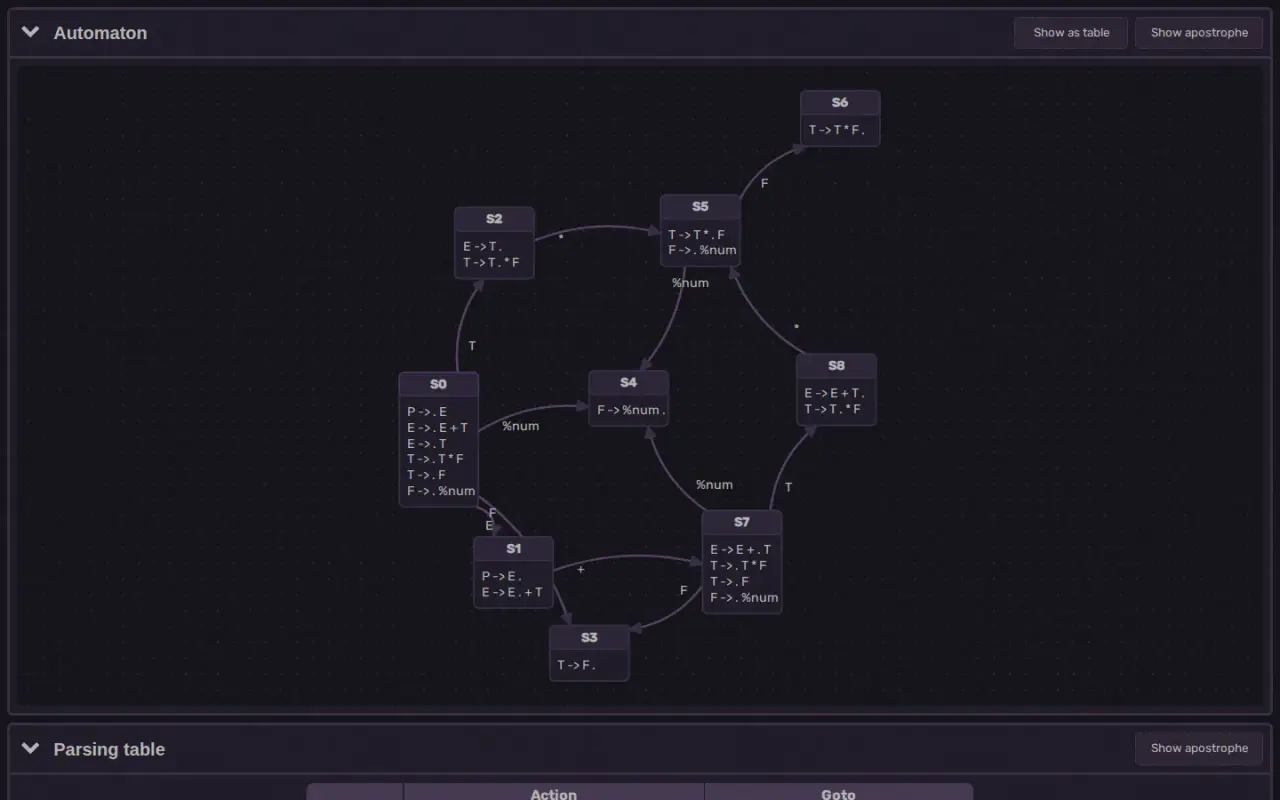Click item "T -> . F" in state S7
The image size is (1280, 800).
pos(730,582)
